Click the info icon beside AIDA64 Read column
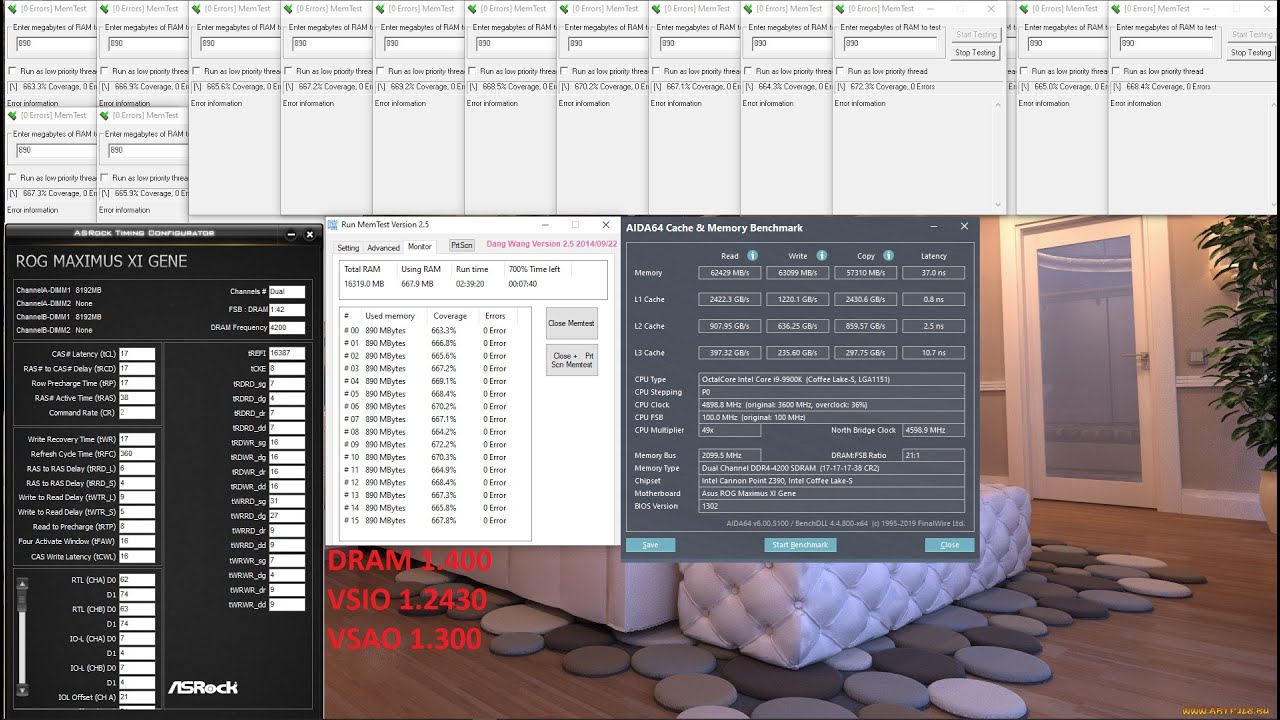 pyautogui.click(x=753, y=256)
